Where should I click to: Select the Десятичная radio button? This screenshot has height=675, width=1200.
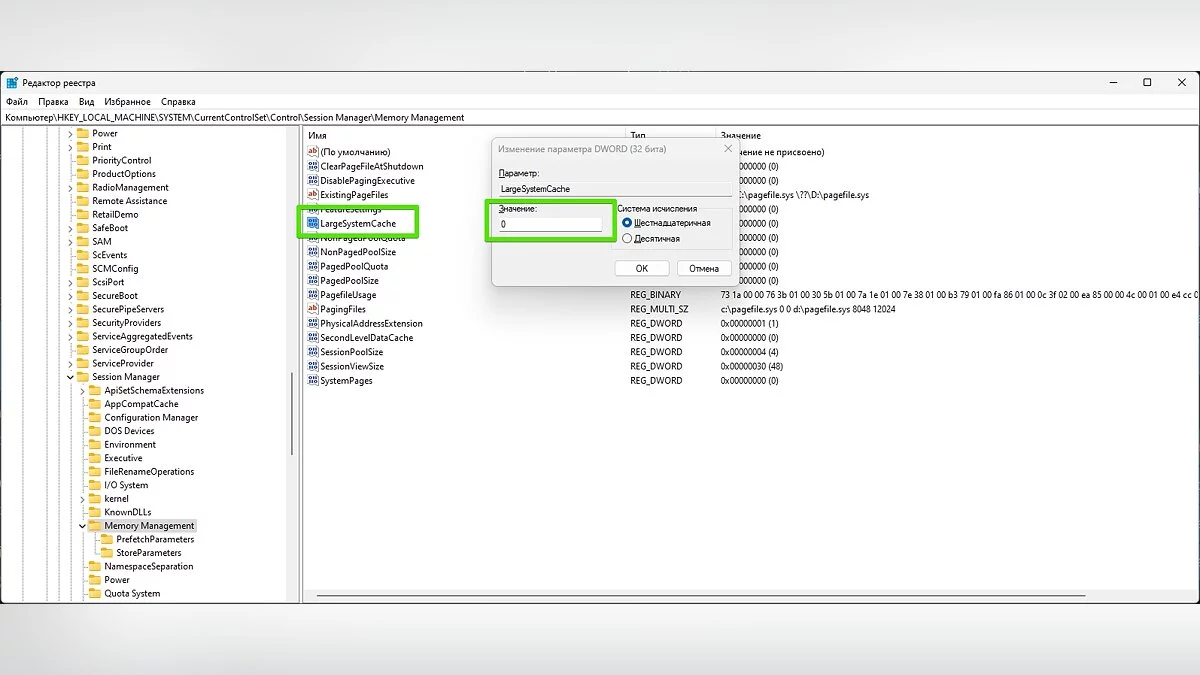click(x=627, y=239)
